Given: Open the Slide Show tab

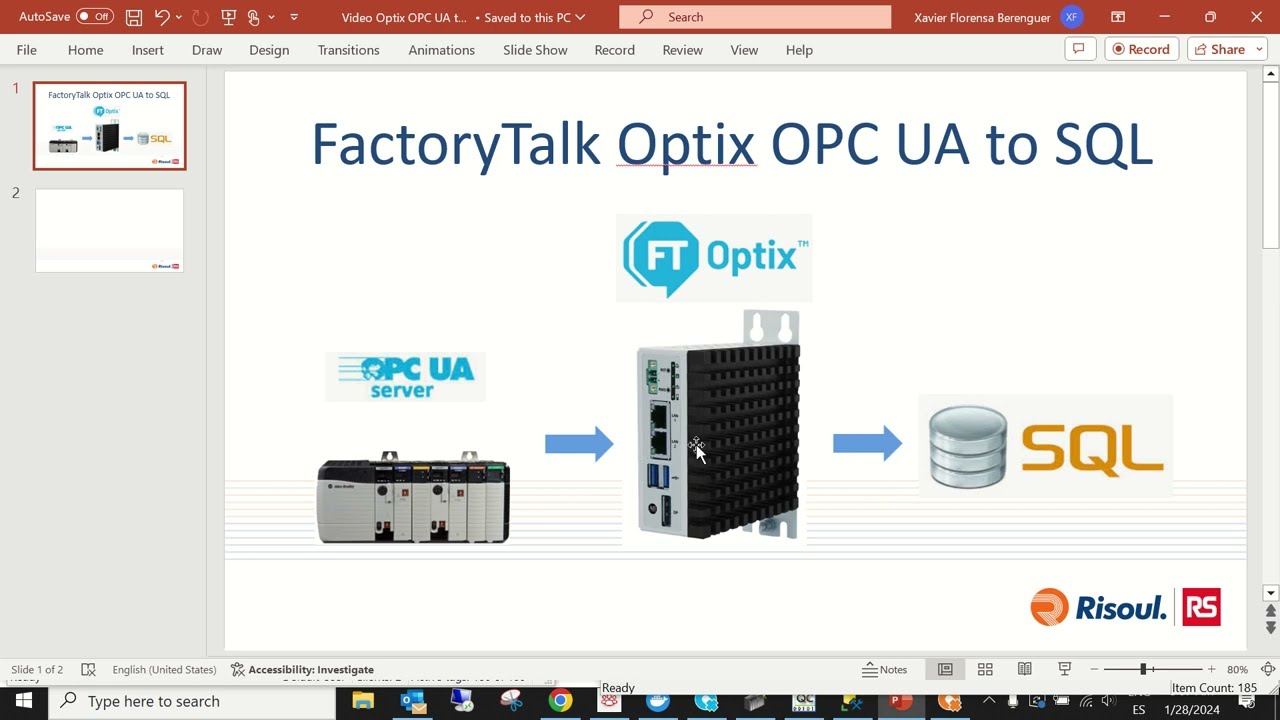Looking at the screenshot, I should [535, 50].
